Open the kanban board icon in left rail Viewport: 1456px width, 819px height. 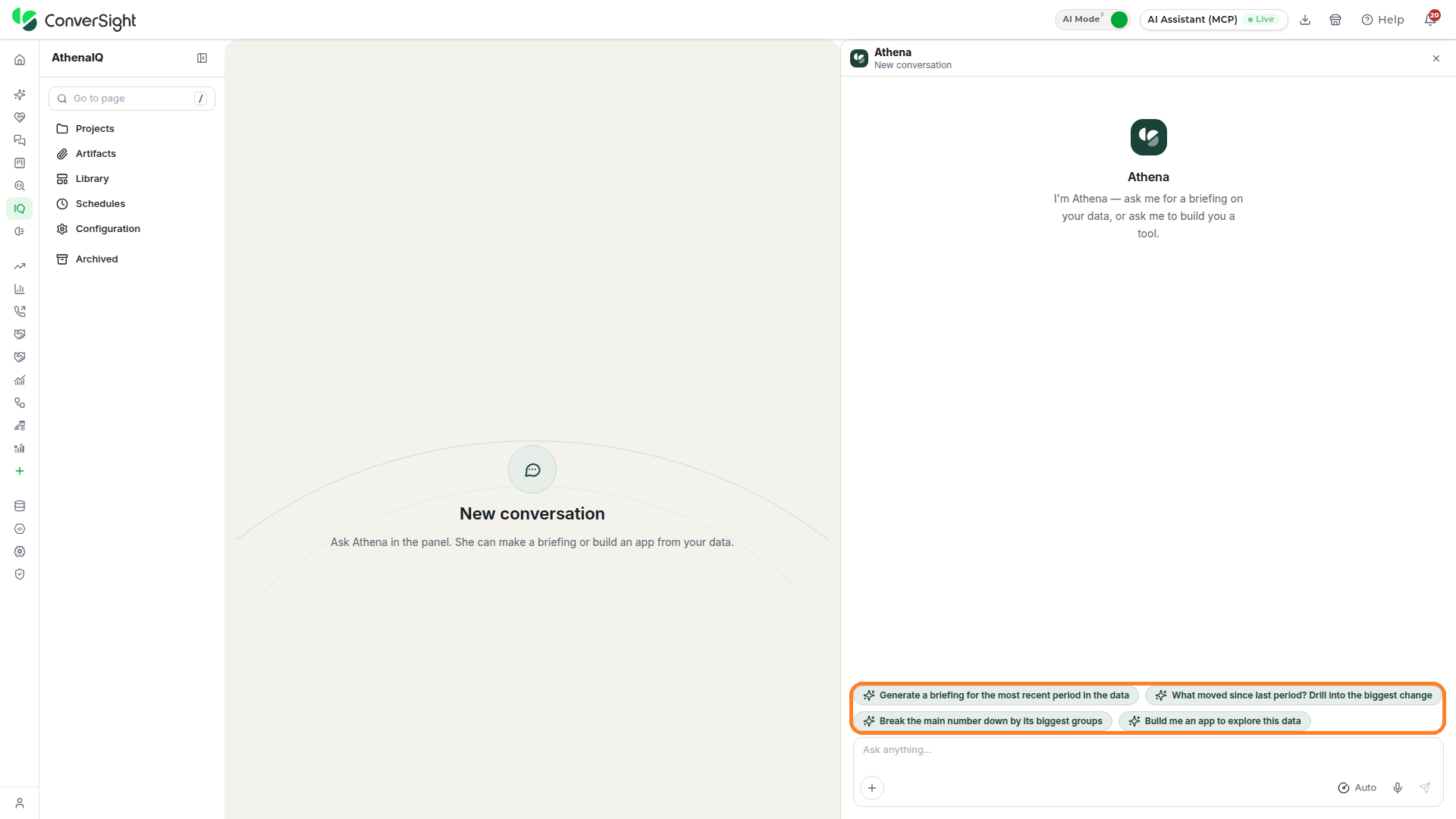pos(20,163)
